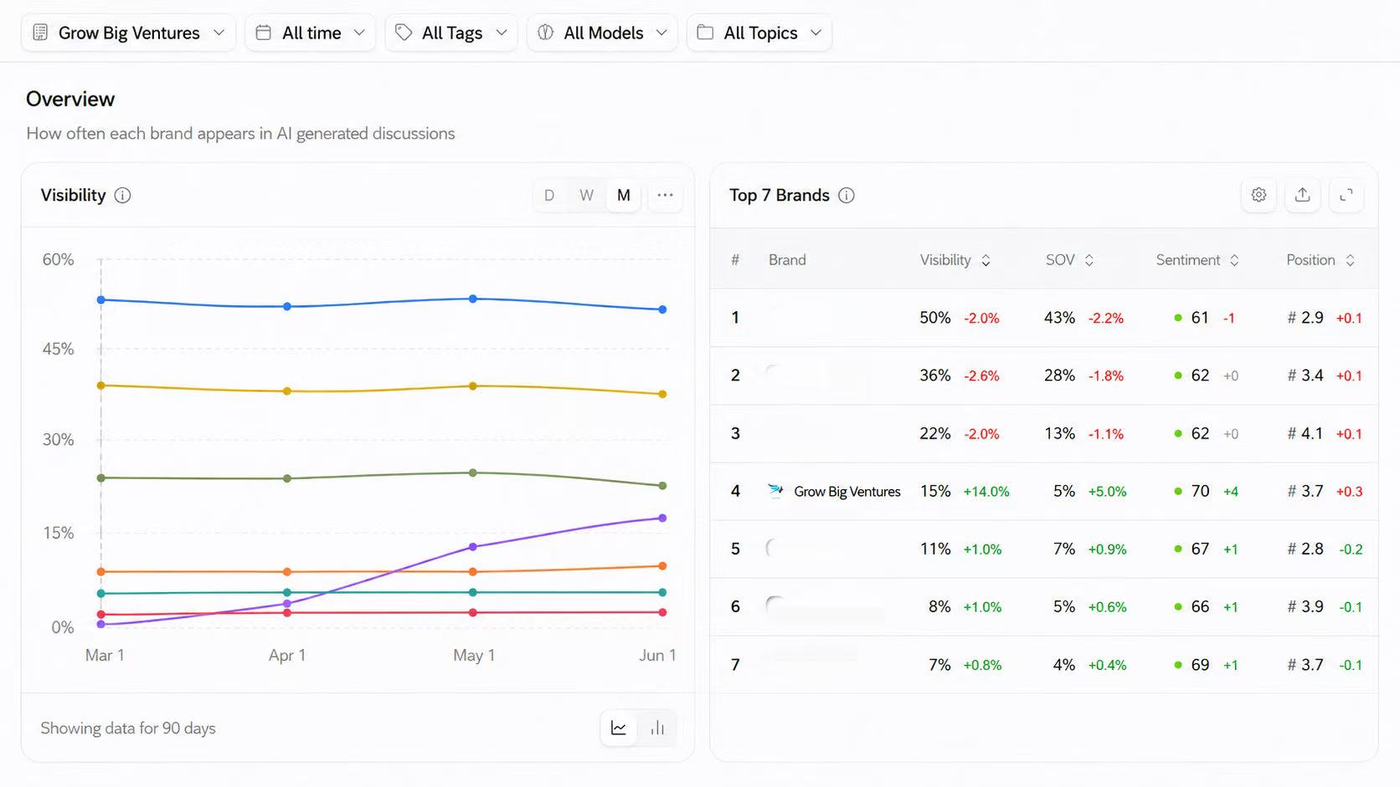The image size is (1400, 787).
Task: Click the 8% visibility value in row 6
Action: 940,607
